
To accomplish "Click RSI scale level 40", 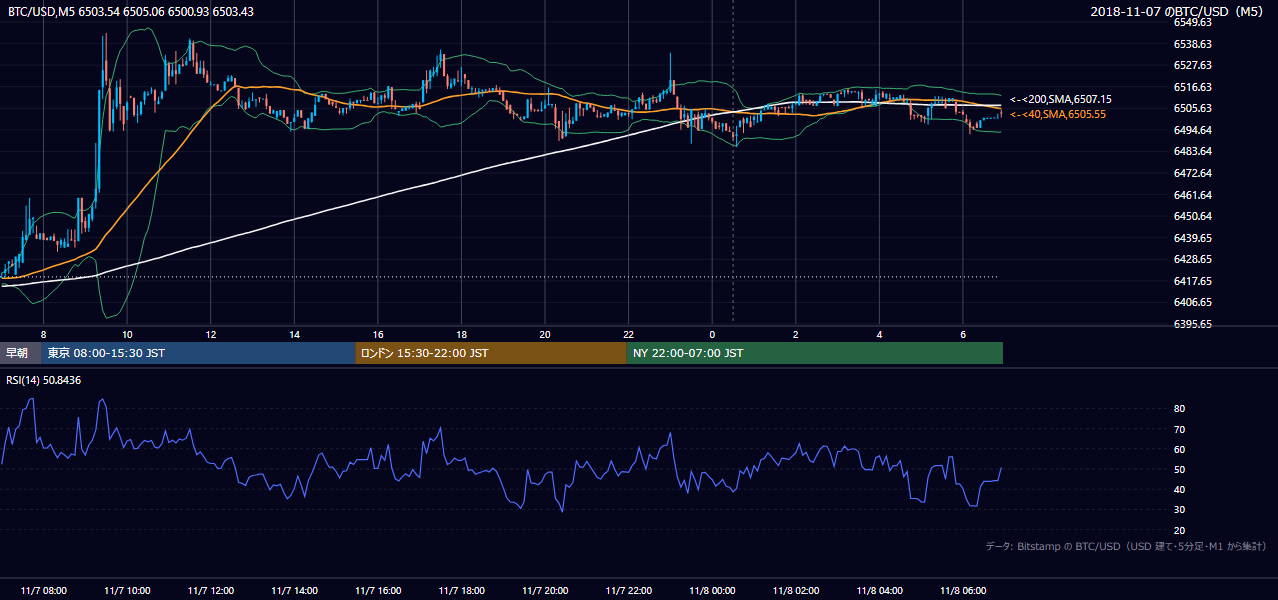I will 1179,489.
